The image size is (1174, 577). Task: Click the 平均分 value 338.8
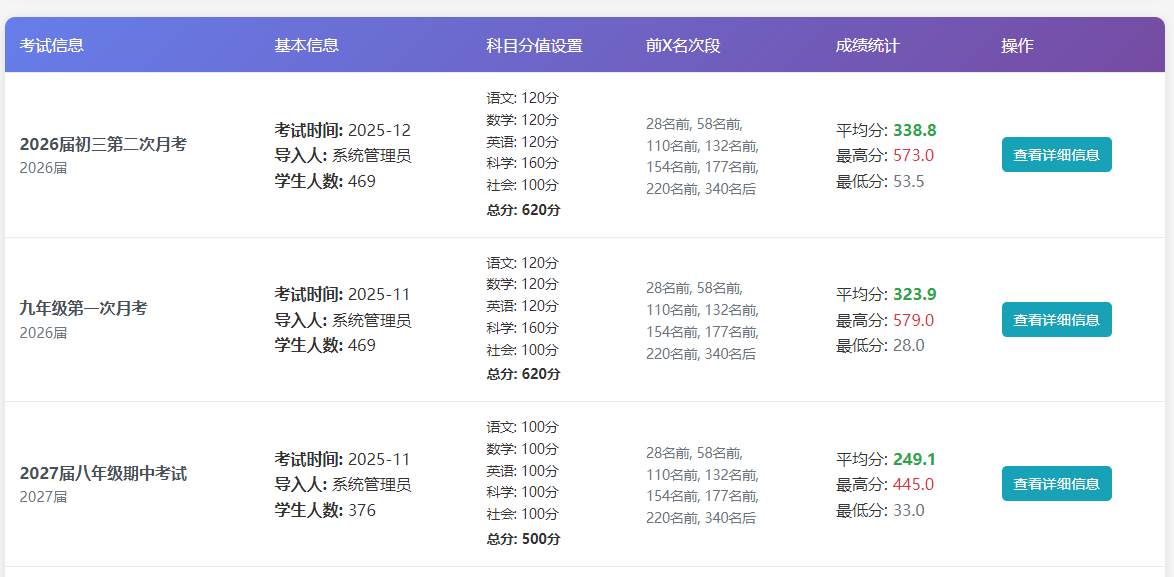[913, 129]
